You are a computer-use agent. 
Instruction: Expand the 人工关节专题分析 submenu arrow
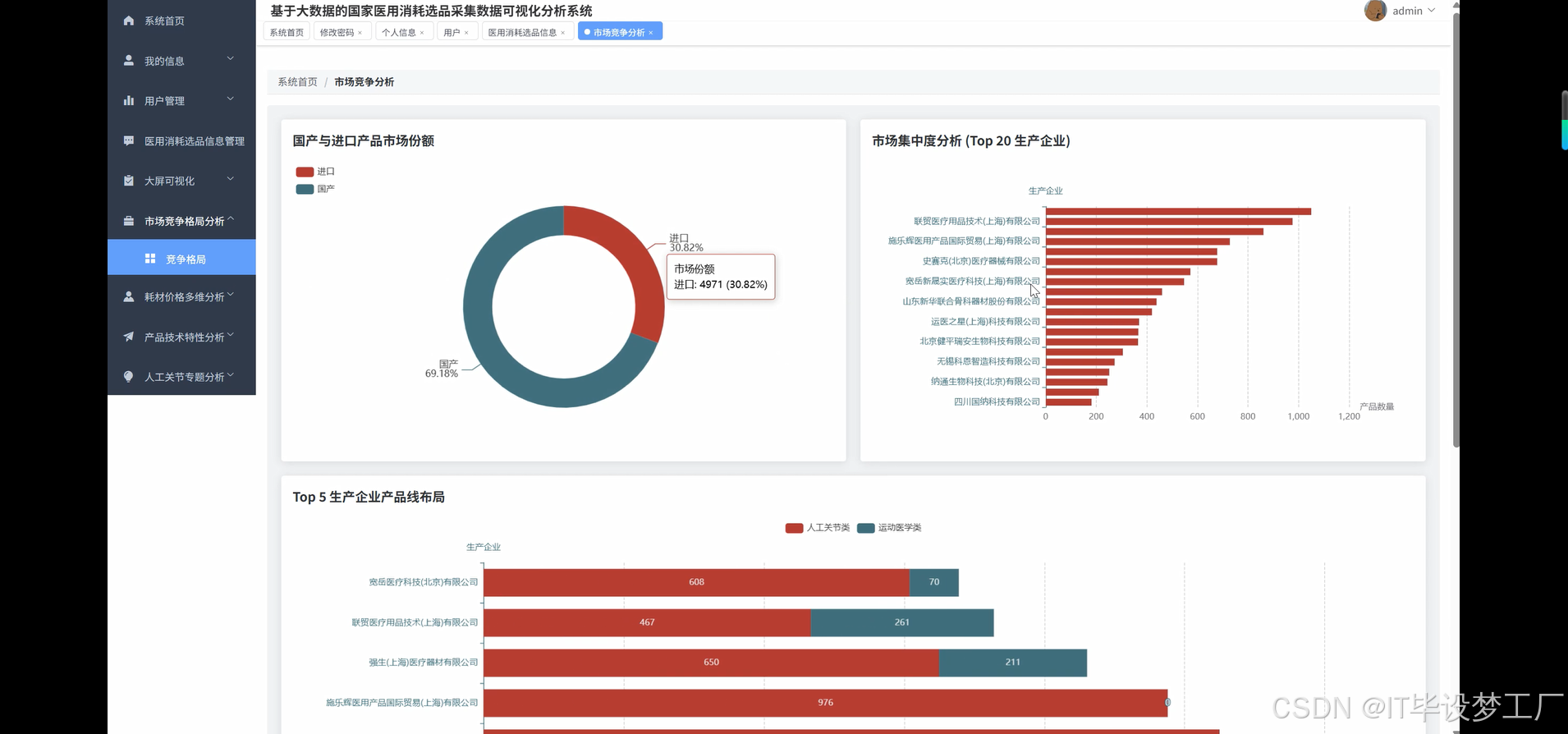coord(231,374)
